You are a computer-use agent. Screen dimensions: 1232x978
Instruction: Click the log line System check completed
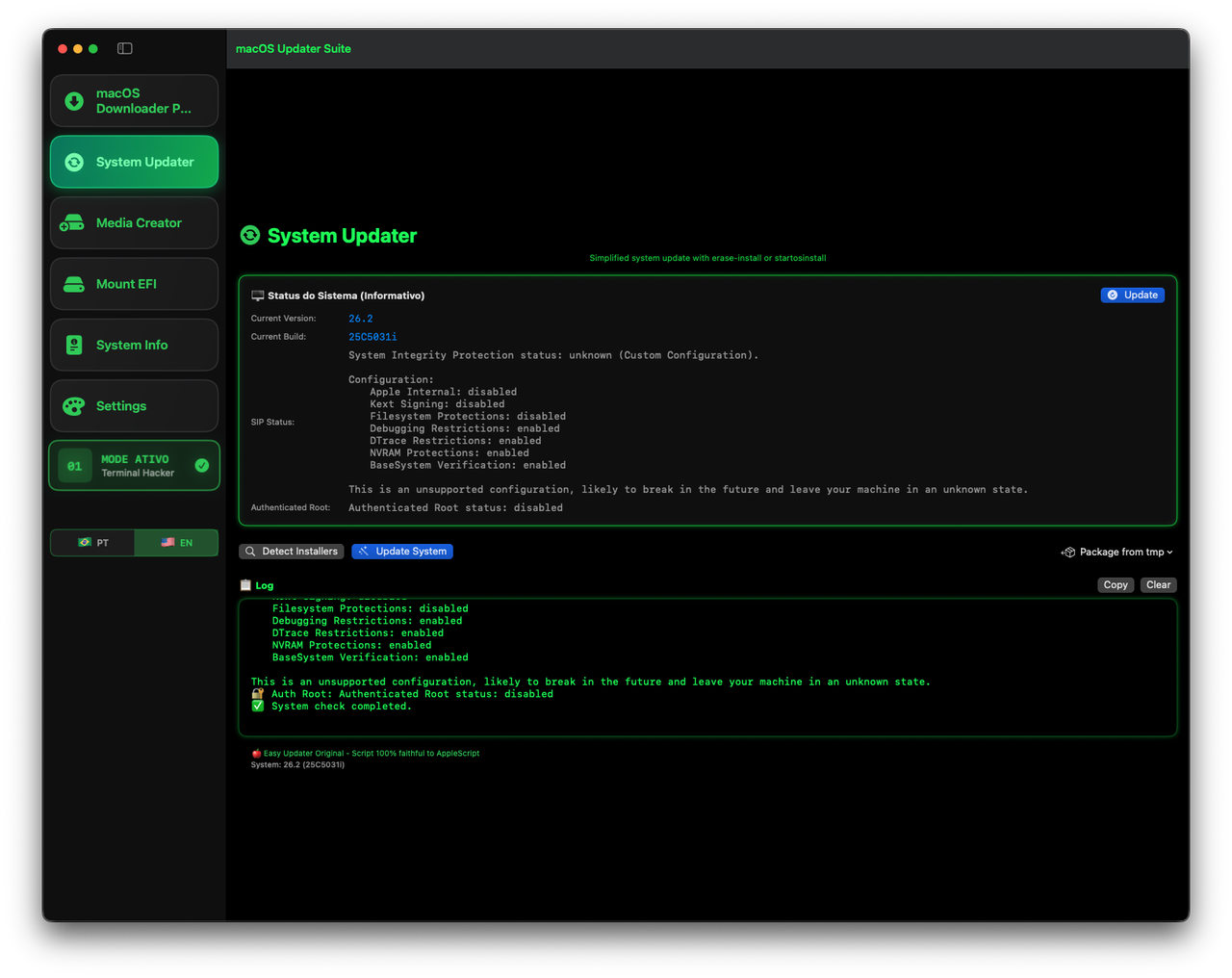pos(342,707)
